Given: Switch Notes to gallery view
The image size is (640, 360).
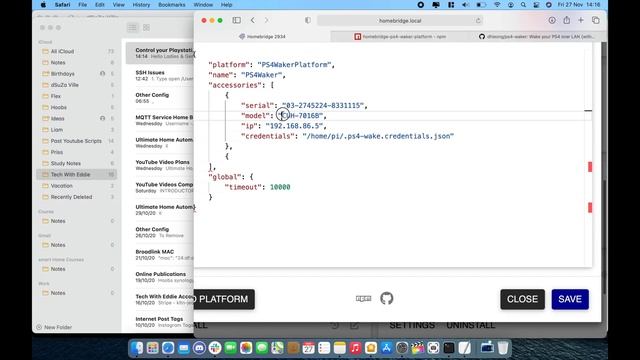Looking at the screenshot, I should point(147,27).
